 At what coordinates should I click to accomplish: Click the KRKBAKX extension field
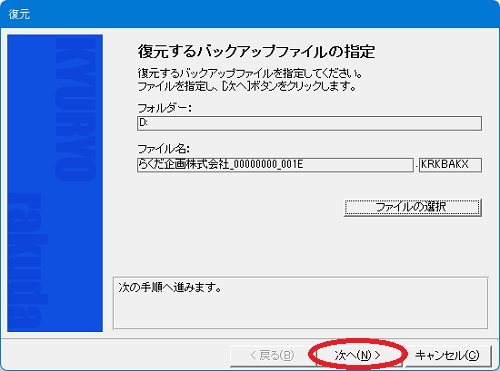[x=450, y=165]
